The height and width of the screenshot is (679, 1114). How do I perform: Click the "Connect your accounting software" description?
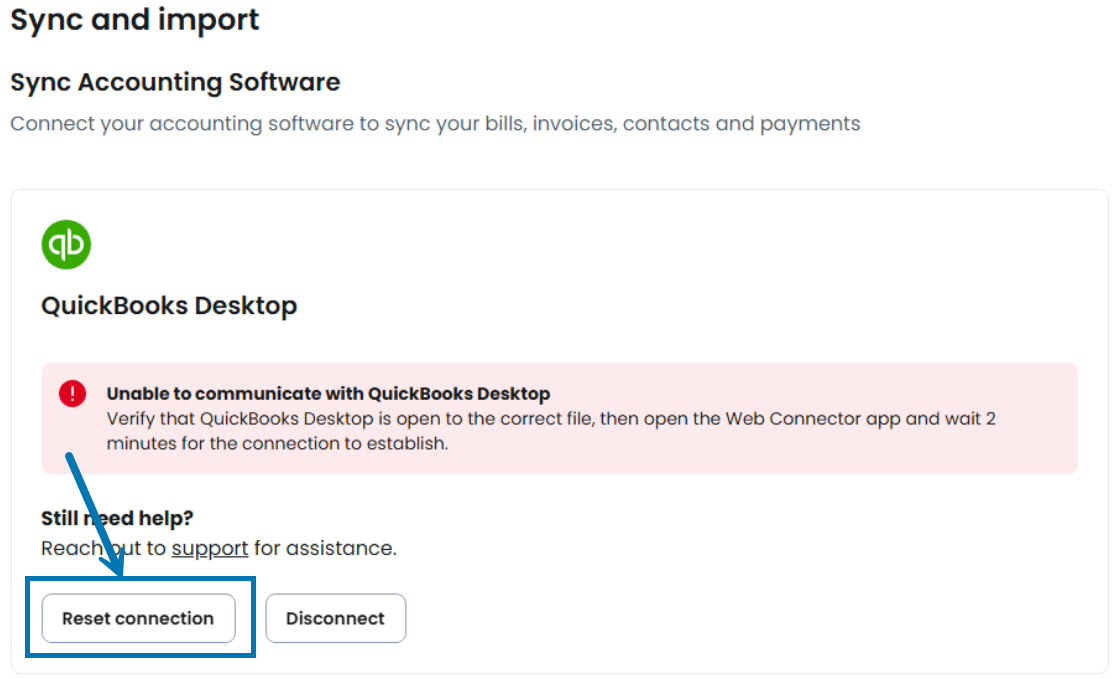tap(435, 124)
